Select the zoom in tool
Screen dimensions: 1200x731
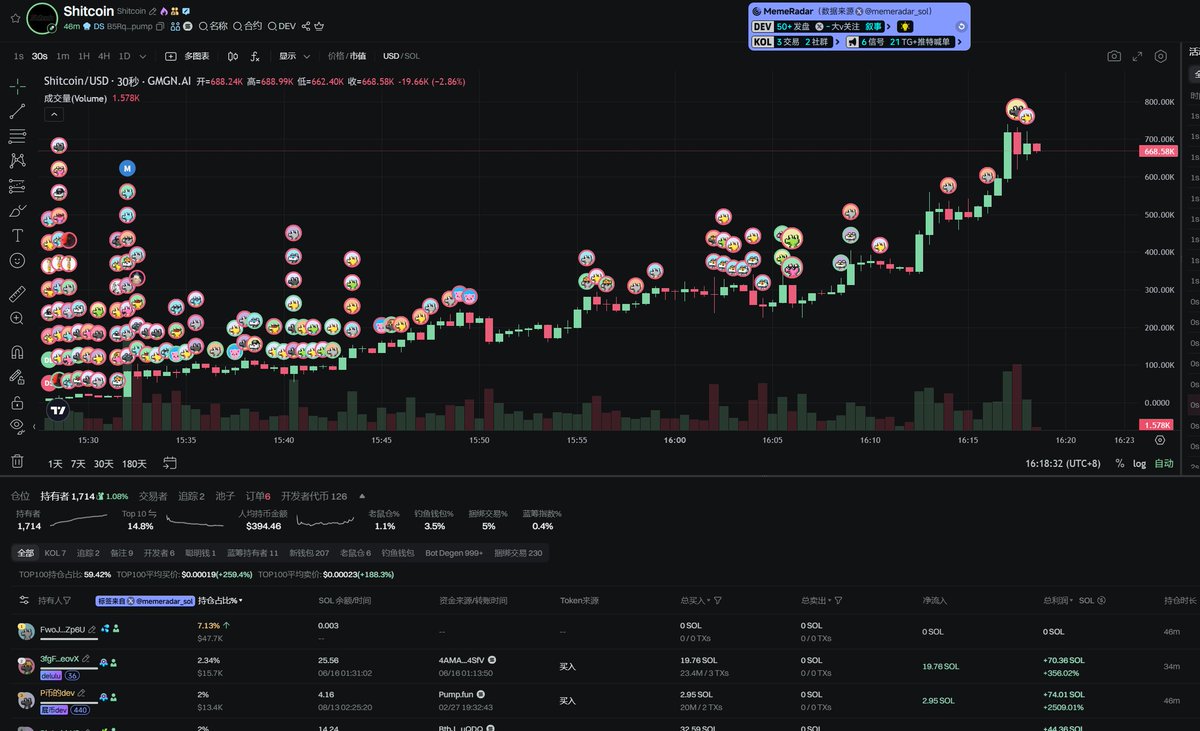pyautogui.click(x=17, y=318)
